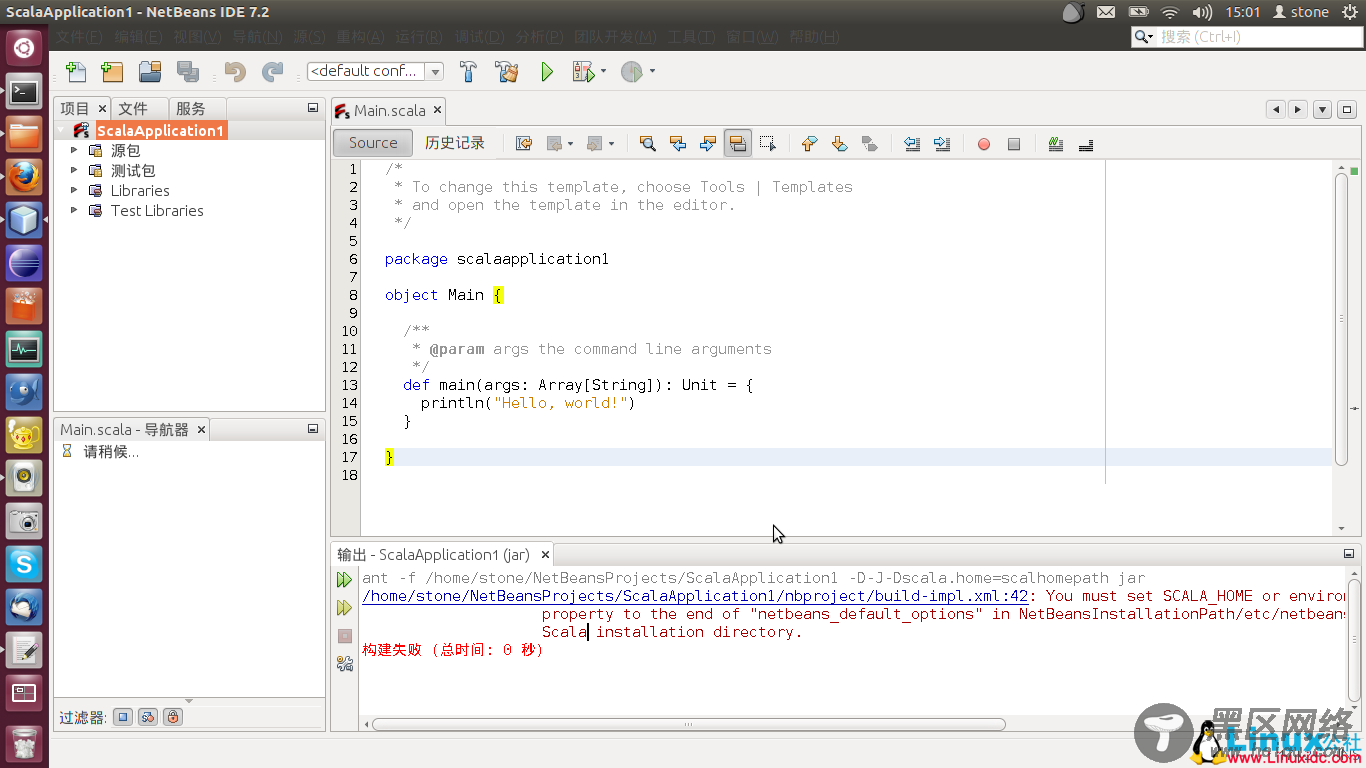Image resolution: width=1366 pixels, height=768 pixels.
Task: Minimize the 项目 projects panel
Action: (313, 108)
